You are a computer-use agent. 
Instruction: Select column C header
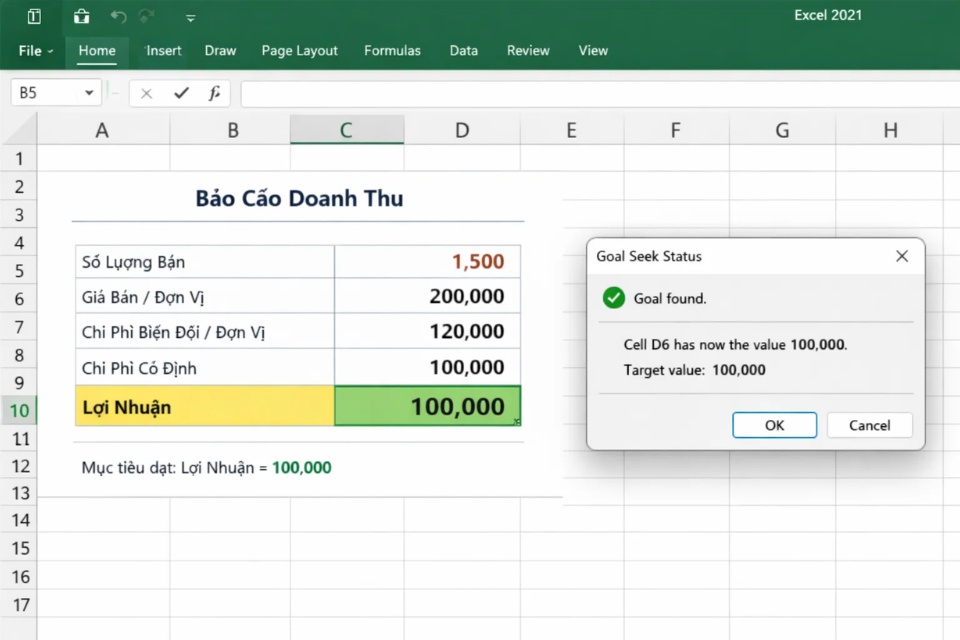pyautogui.click(x=346, y=130)
